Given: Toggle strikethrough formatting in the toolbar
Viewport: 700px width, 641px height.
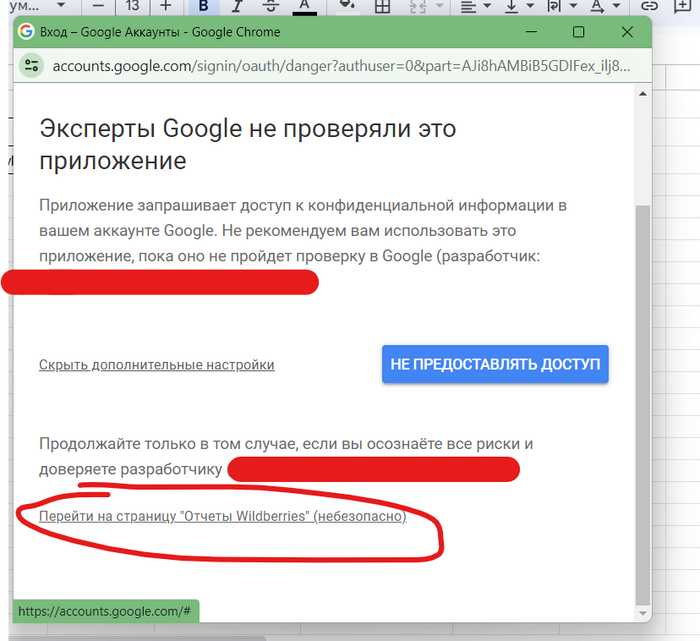Looking at the screenshot, I should 270,7.
